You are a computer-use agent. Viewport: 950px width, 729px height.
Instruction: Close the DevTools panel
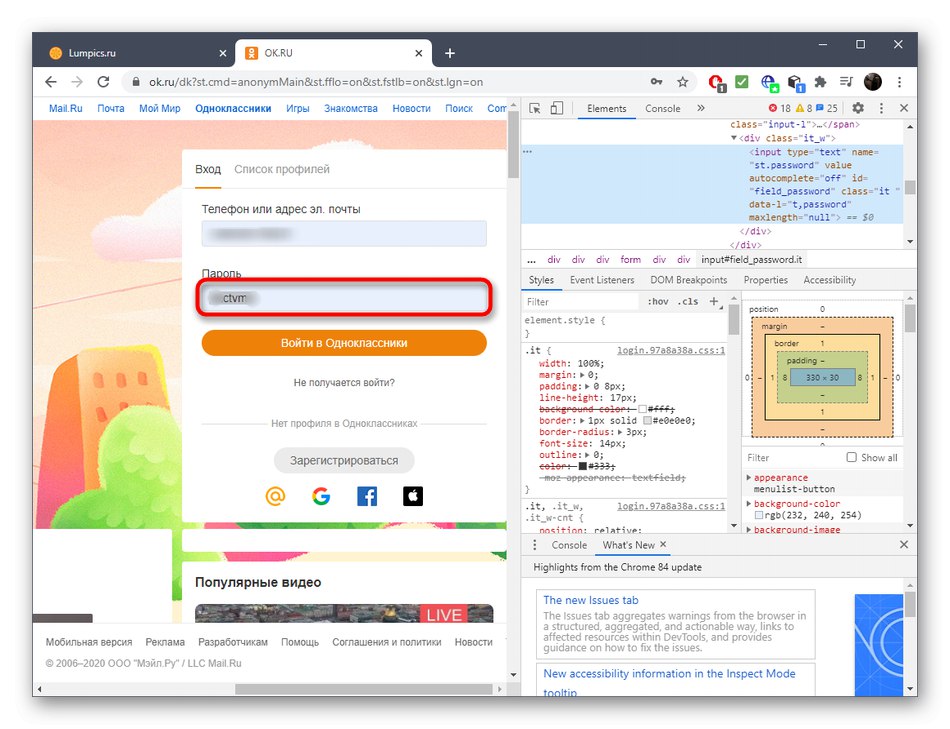tap(904, 108)
